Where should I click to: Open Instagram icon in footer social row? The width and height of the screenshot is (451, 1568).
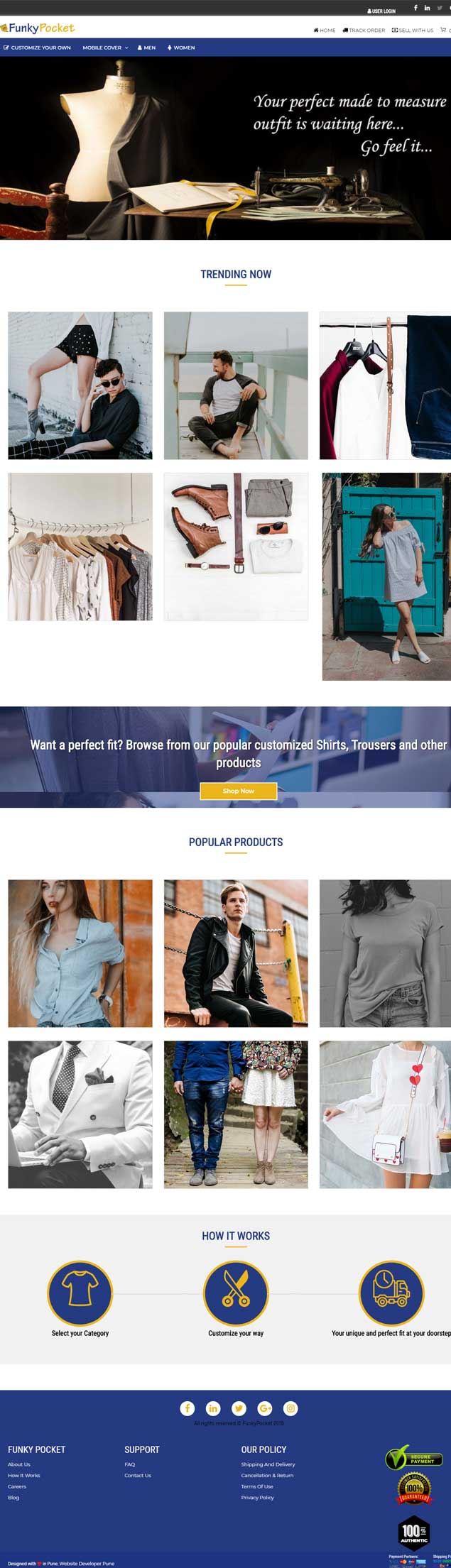(x=290, y=1408)
